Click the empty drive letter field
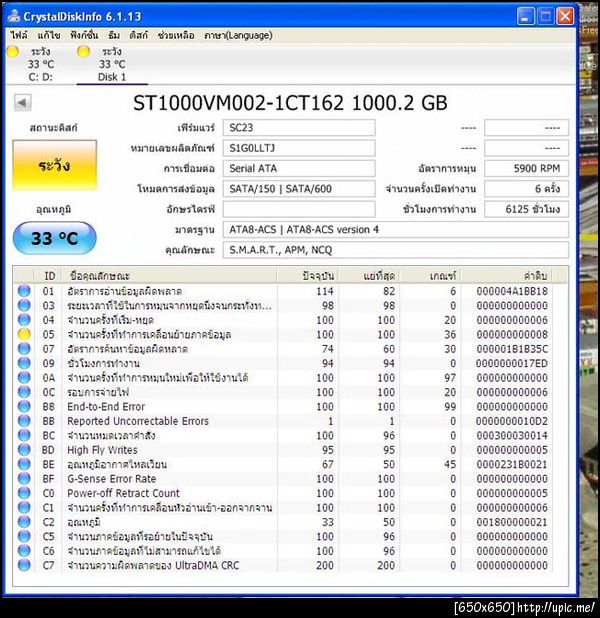 click(x=299, y=209)
